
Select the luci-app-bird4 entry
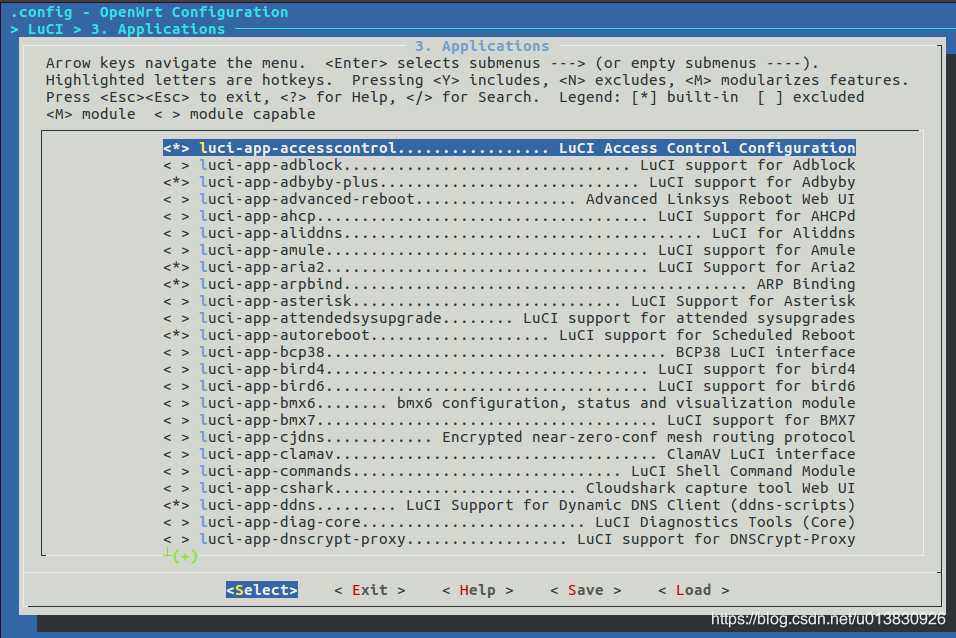pyautogui.click(x=509, y=370)
